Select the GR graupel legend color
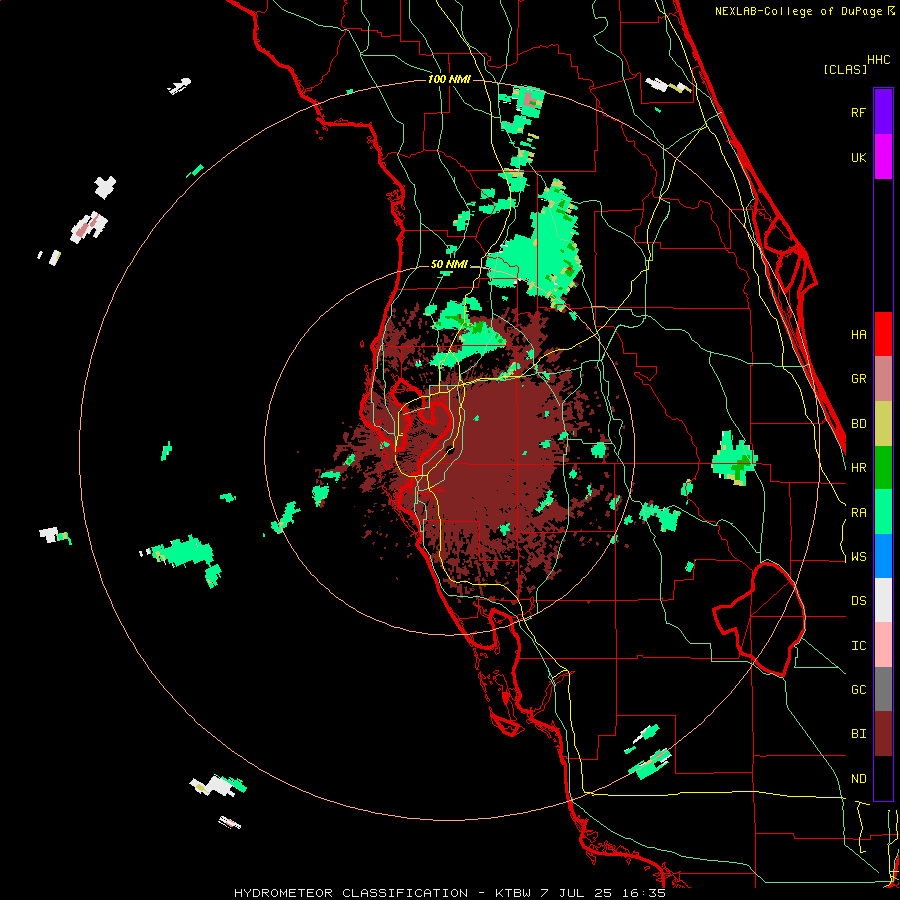The height and width of the screenshot is (900, 900). [x=883, y=379]
